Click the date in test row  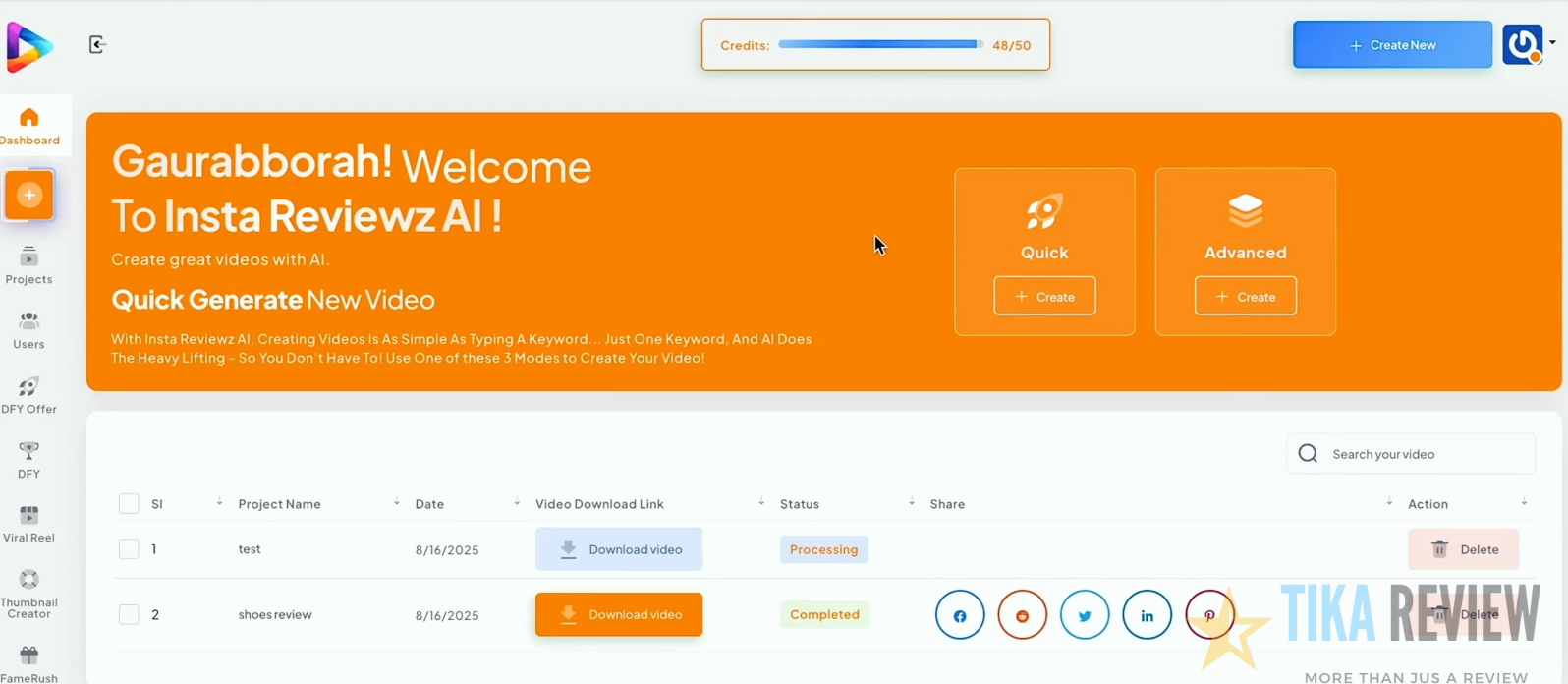click(x=447, y=550)
